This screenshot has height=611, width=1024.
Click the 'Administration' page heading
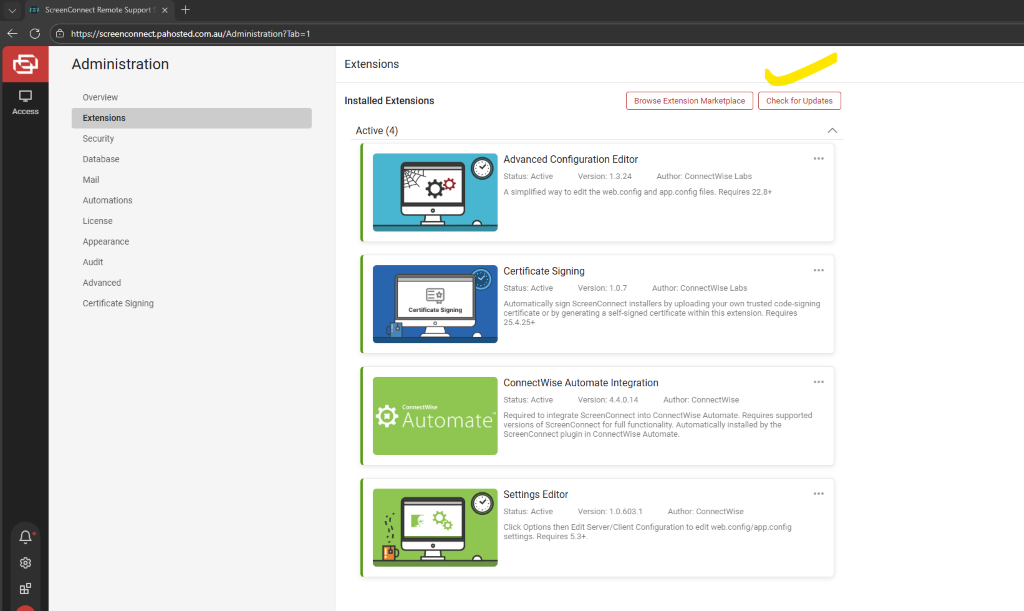pos(120,64)
